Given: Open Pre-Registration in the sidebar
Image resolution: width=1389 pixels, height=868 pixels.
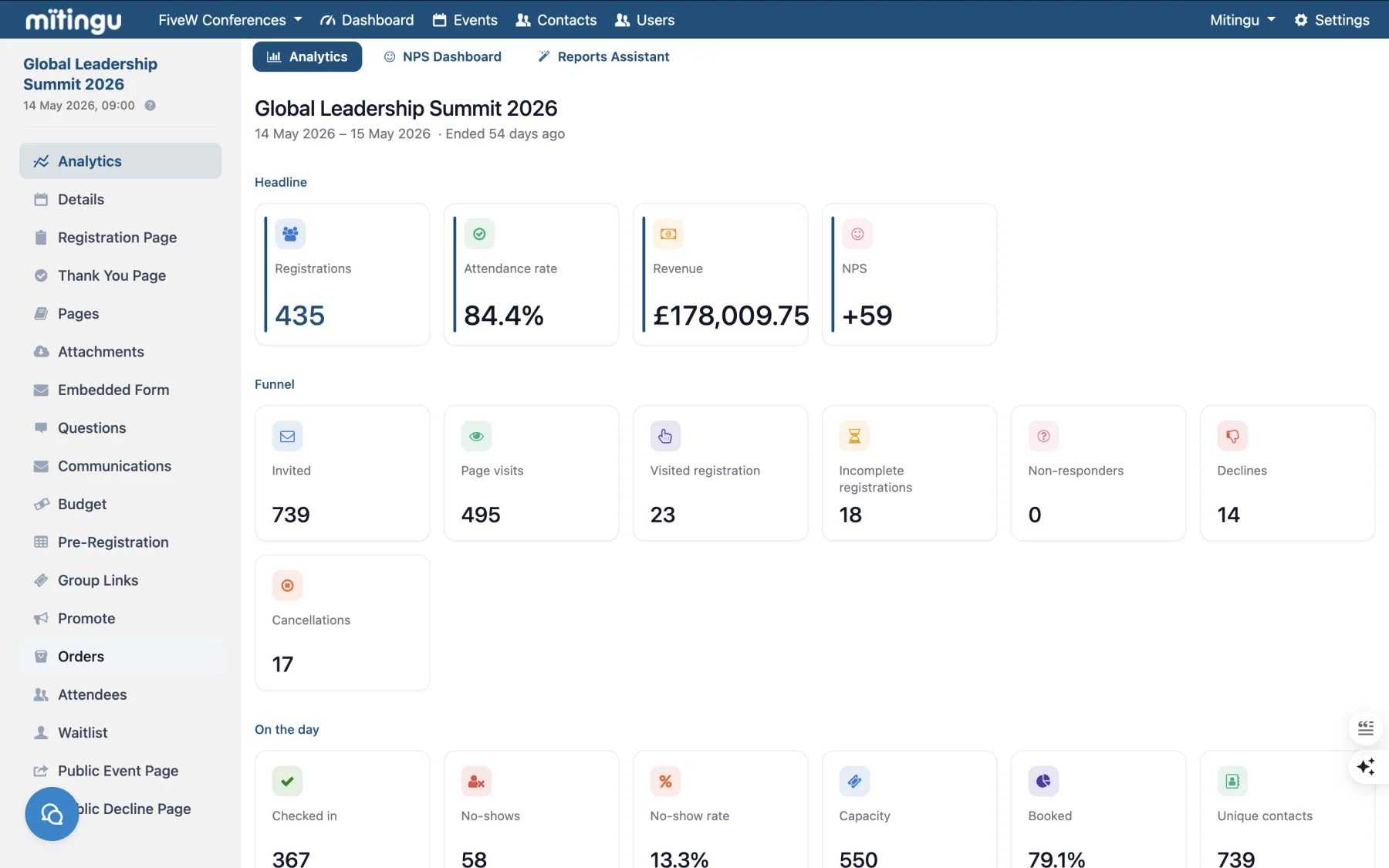Looking at the screenshot, I should (120, 542).
